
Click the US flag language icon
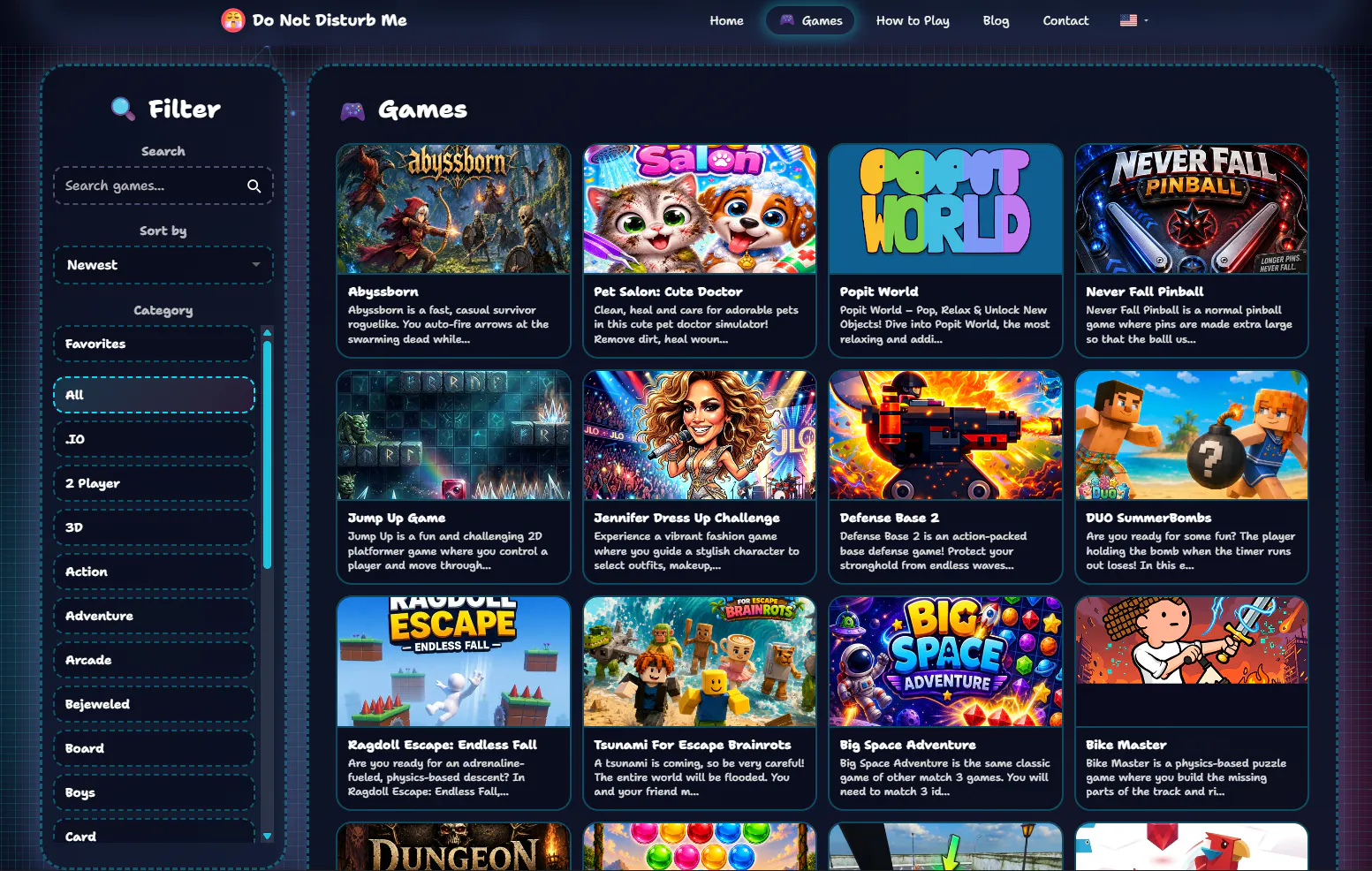click(x=1128, y=20)
